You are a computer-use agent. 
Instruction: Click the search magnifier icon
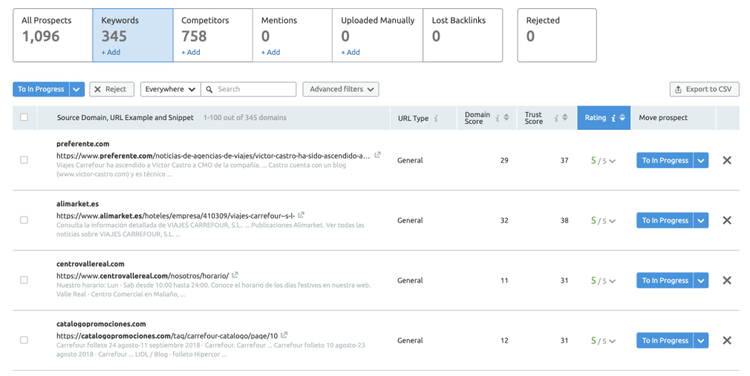coord(209,89)
